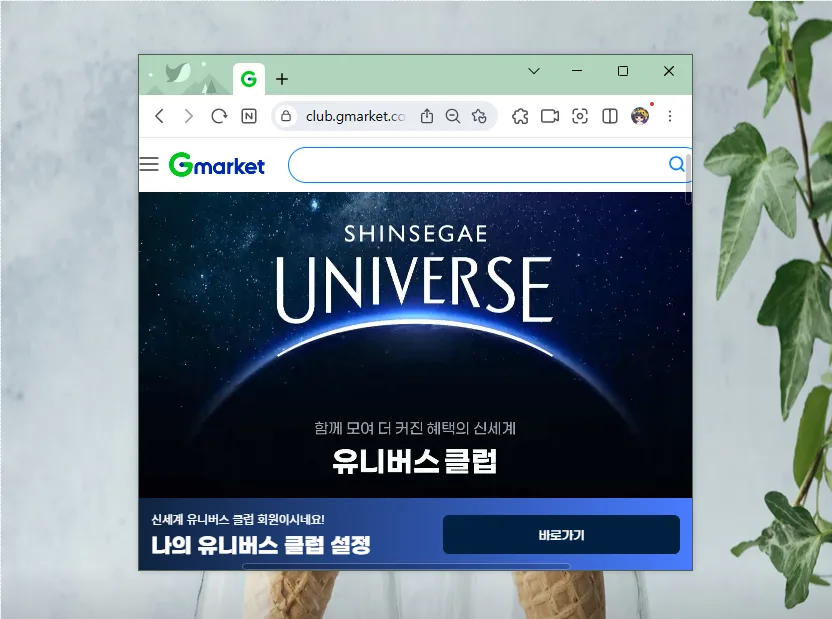Image resolution: width=832 pixels, height=619 pixels.
Task: Bookmark this page with star icon
Action: 479,116
